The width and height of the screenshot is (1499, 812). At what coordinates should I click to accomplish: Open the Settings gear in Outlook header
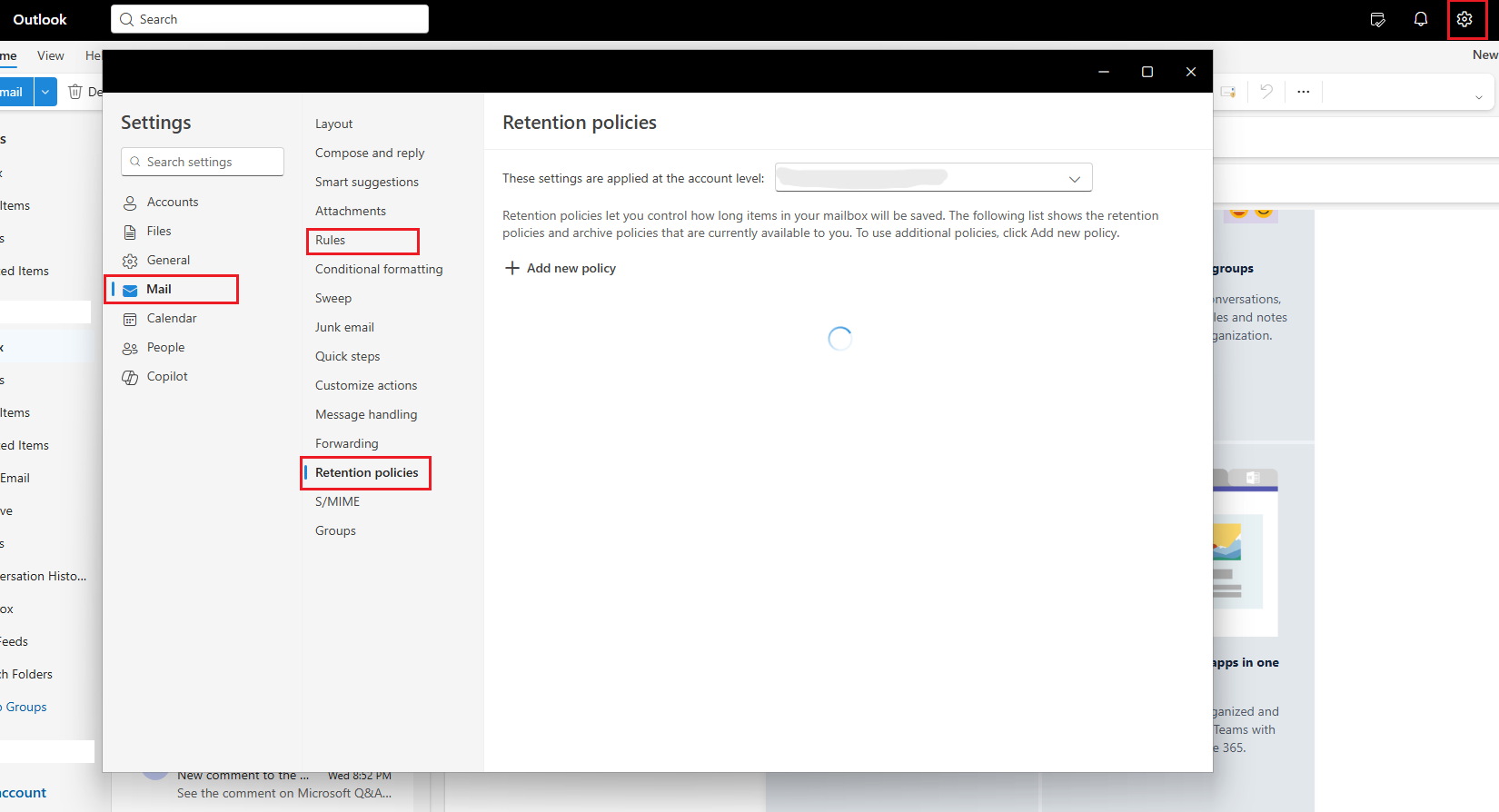pos(1464,19)
